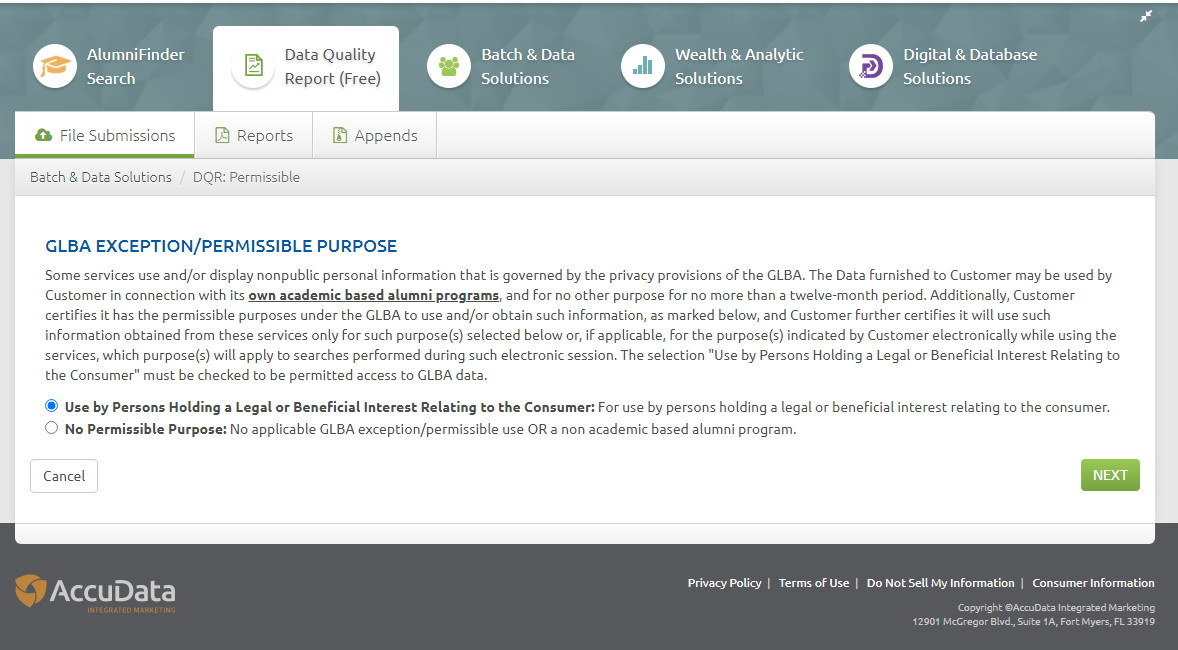Viewport: 1178px width, 650px height.
Task: Switch to Reports tab
Action: coord(253,135)
